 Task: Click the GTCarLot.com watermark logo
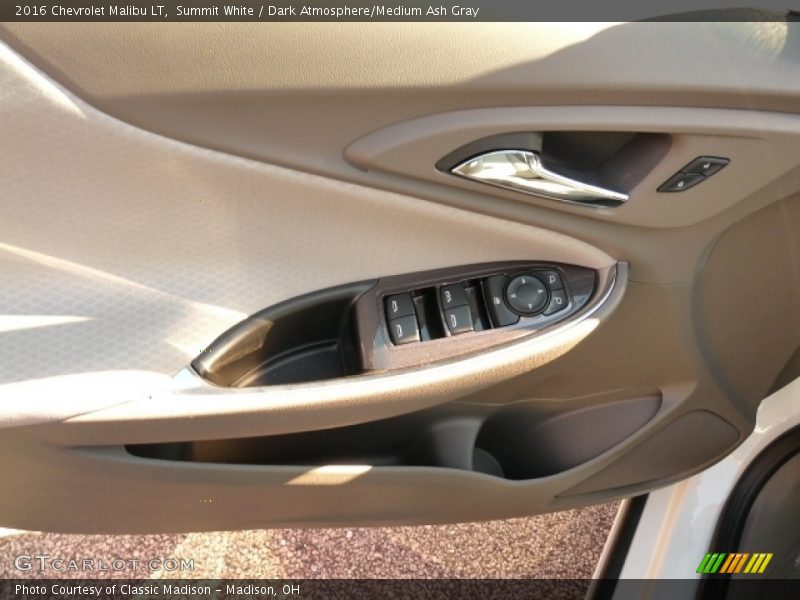tap(104, 564)
